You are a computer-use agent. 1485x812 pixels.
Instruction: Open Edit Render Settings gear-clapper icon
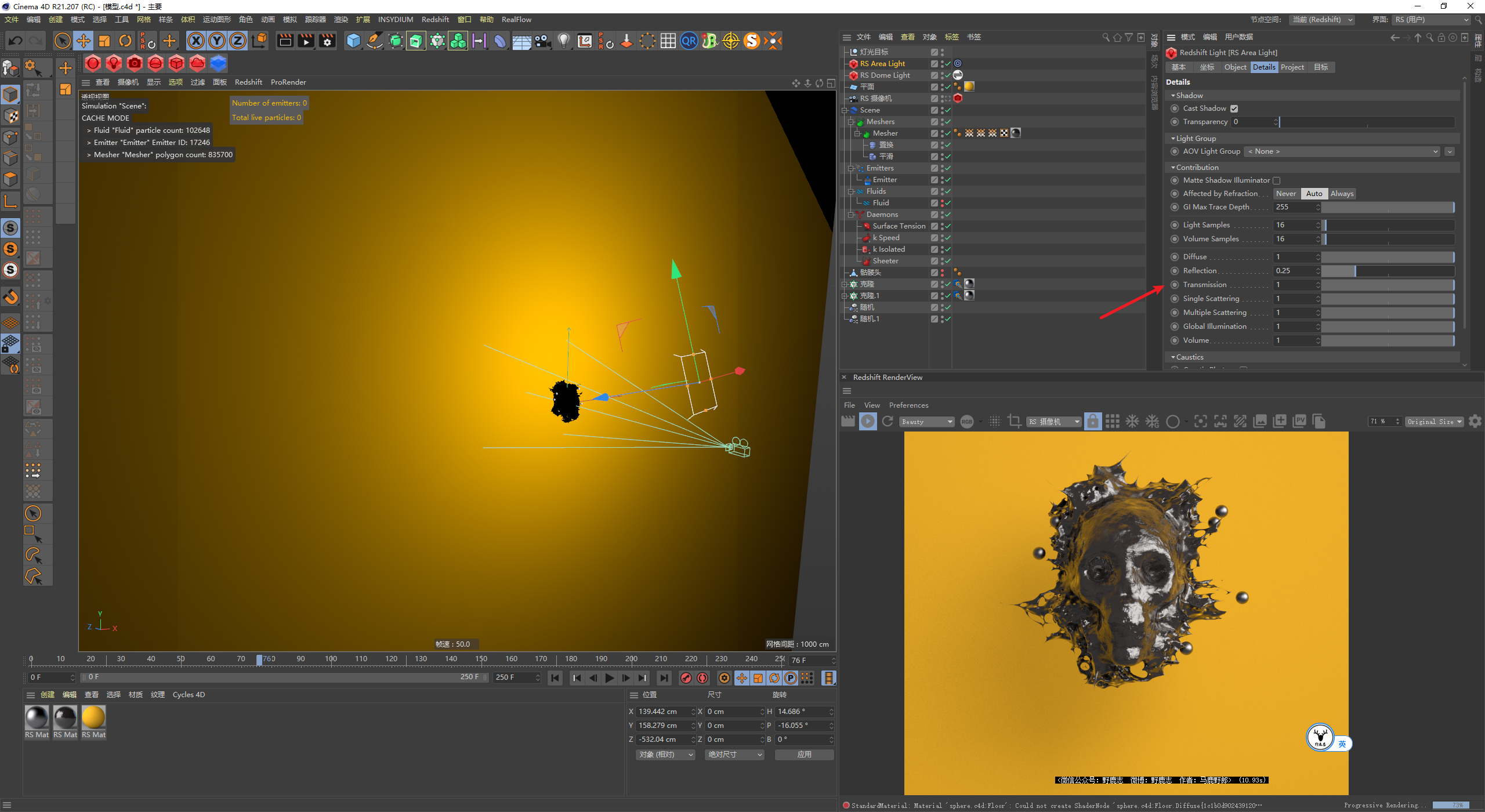(328, 41)
